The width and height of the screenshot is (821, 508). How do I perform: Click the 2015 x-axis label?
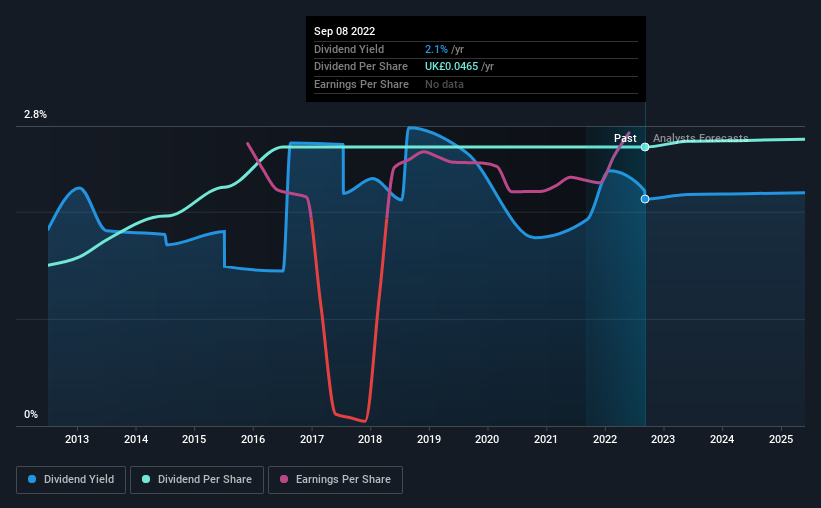194,439
